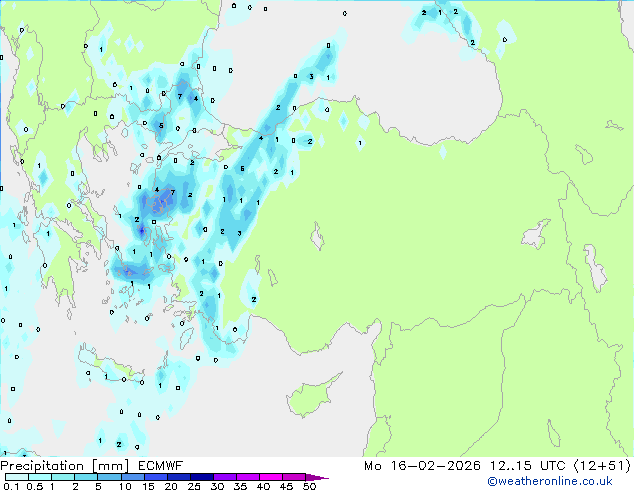Click the legend swatch between 20 and 25

[x=179, y=477]
